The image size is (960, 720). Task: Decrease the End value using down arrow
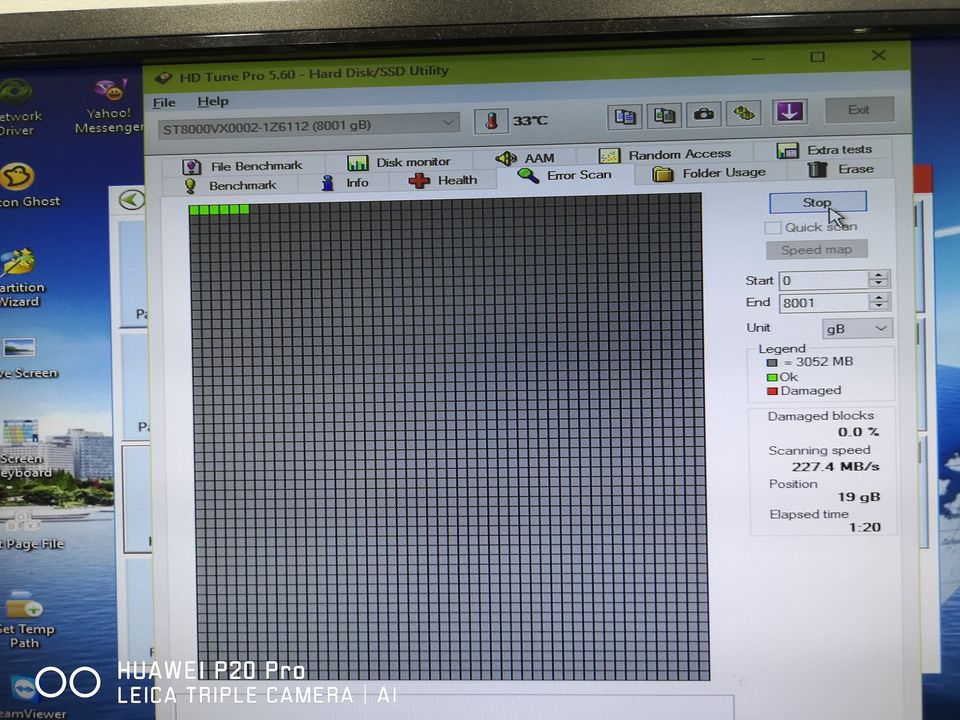click(x=878, y=306)
